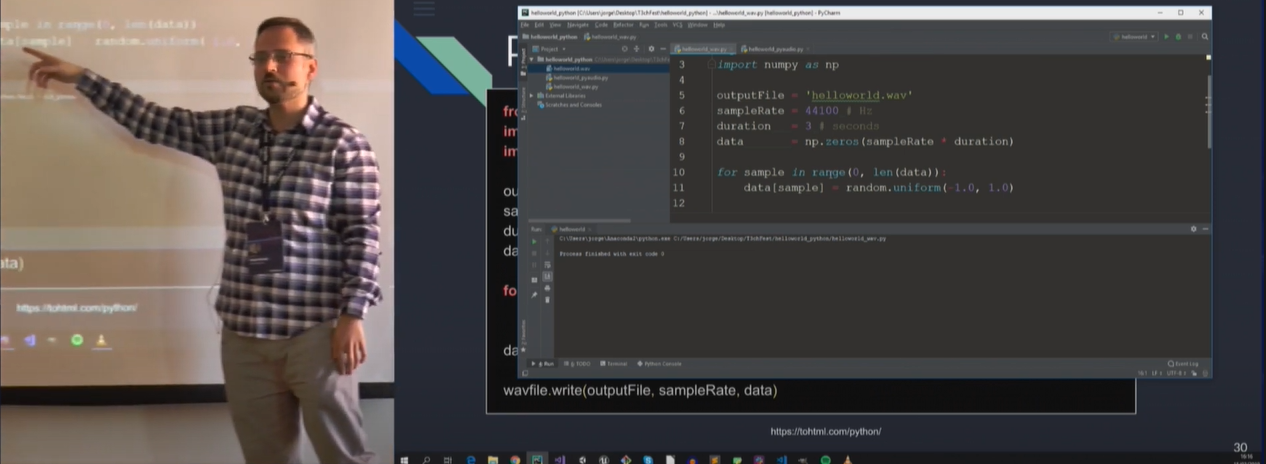The image size is (1266, 464).
Task: Click the LF line separator in status bar
Action: click(x=1158, y=373)
